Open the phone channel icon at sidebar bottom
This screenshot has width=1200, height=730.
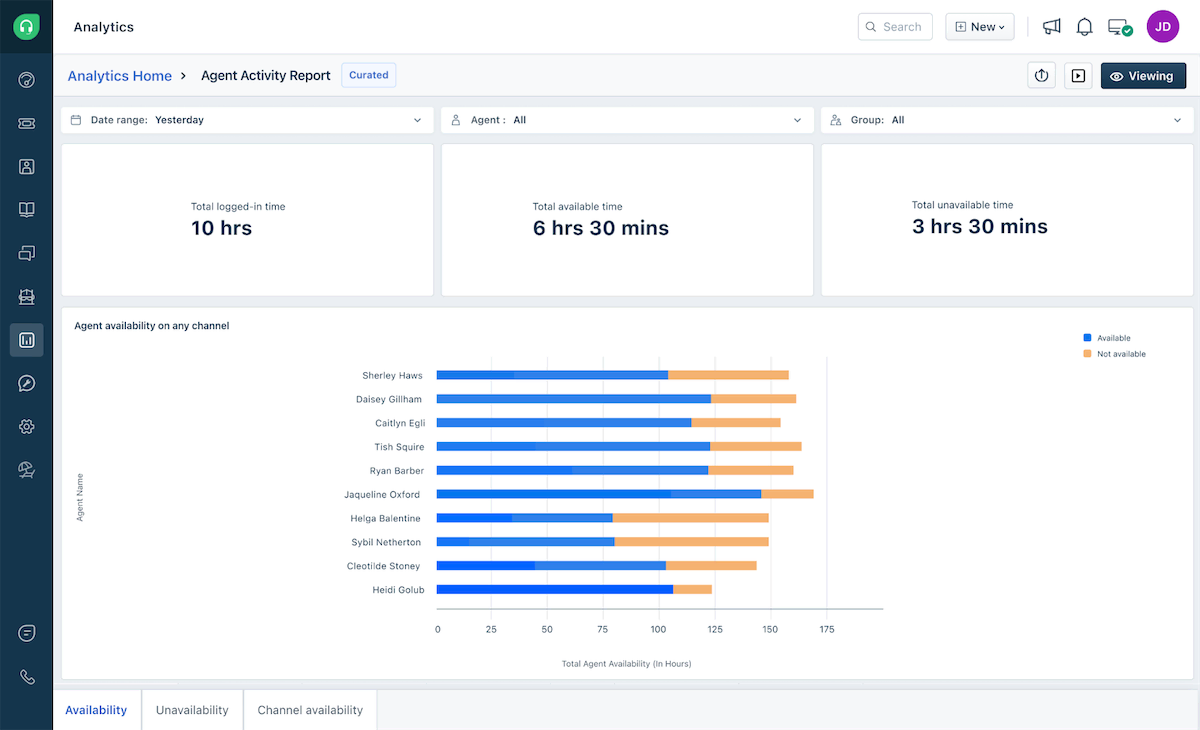(x=26, y=677)
